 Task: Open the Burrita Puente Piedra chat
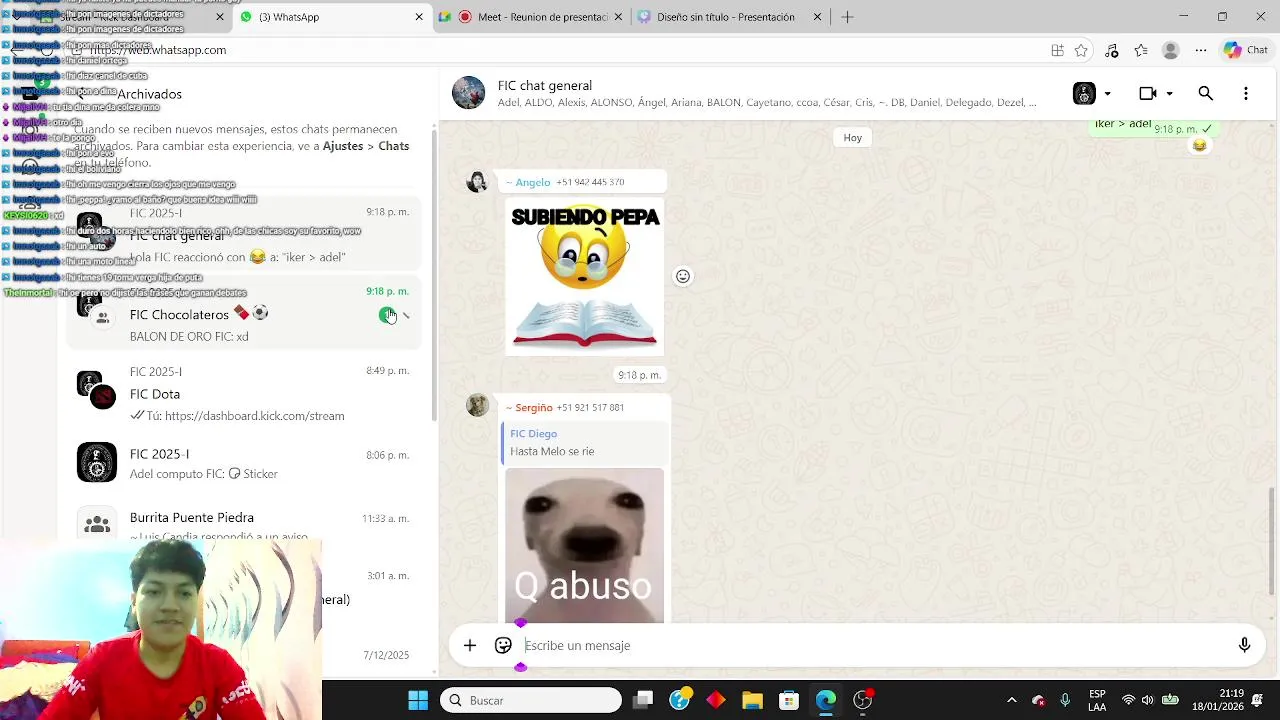(244, 522)
